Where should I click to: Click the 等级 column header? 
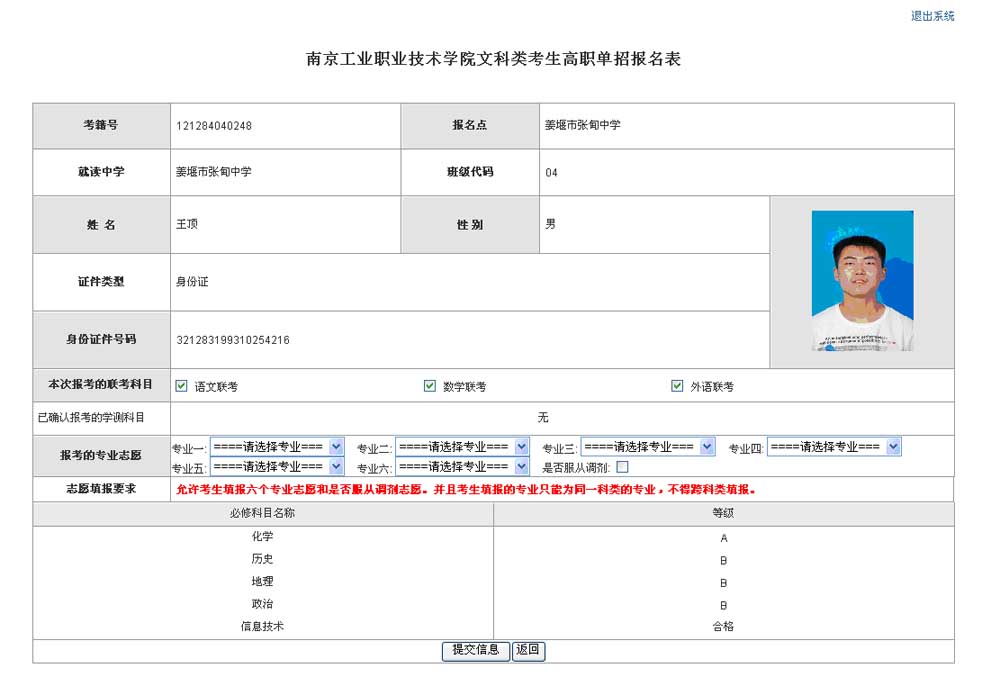click(x=723, y=513)
